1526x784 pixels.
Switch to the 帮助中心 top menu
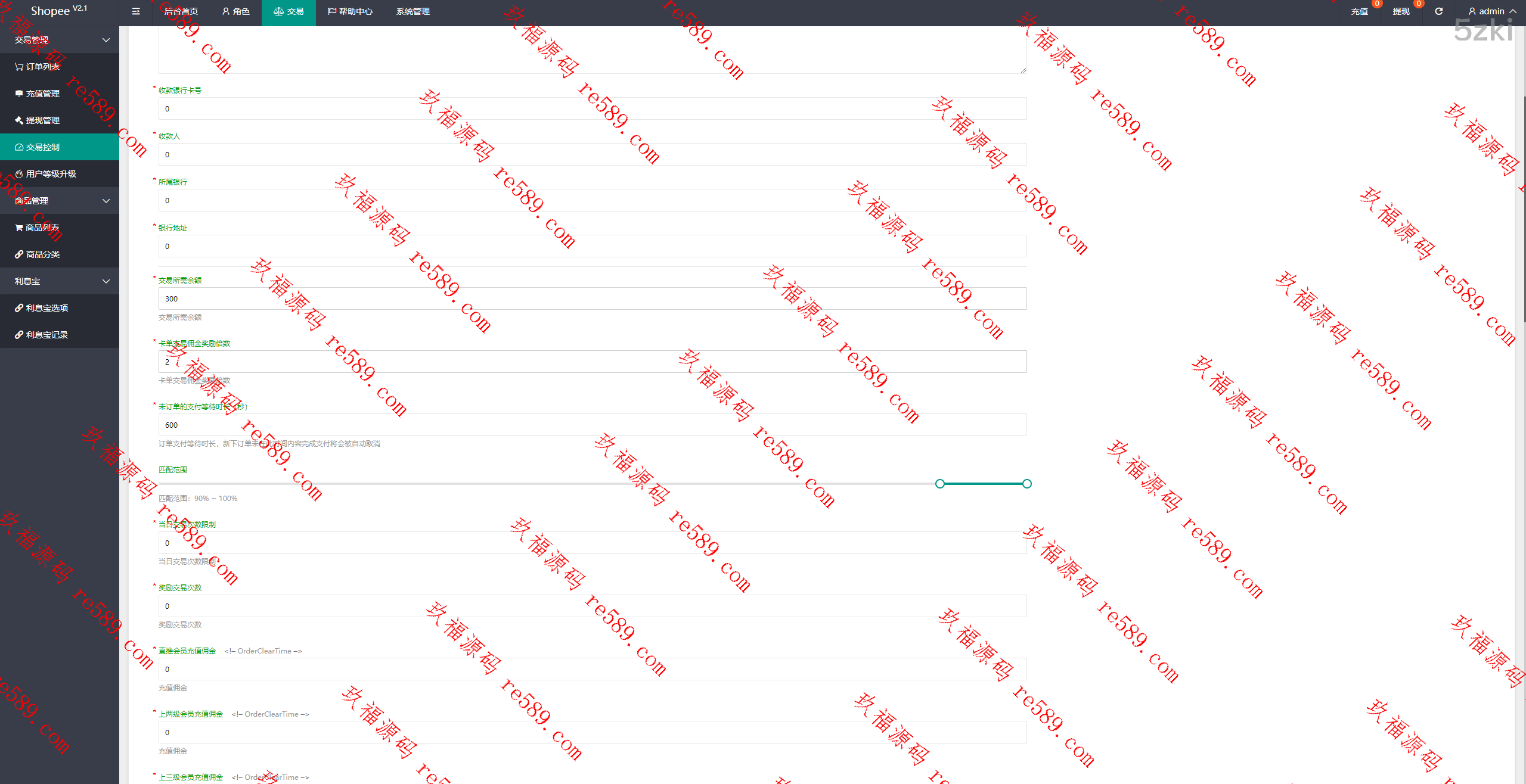click(350, 11)
